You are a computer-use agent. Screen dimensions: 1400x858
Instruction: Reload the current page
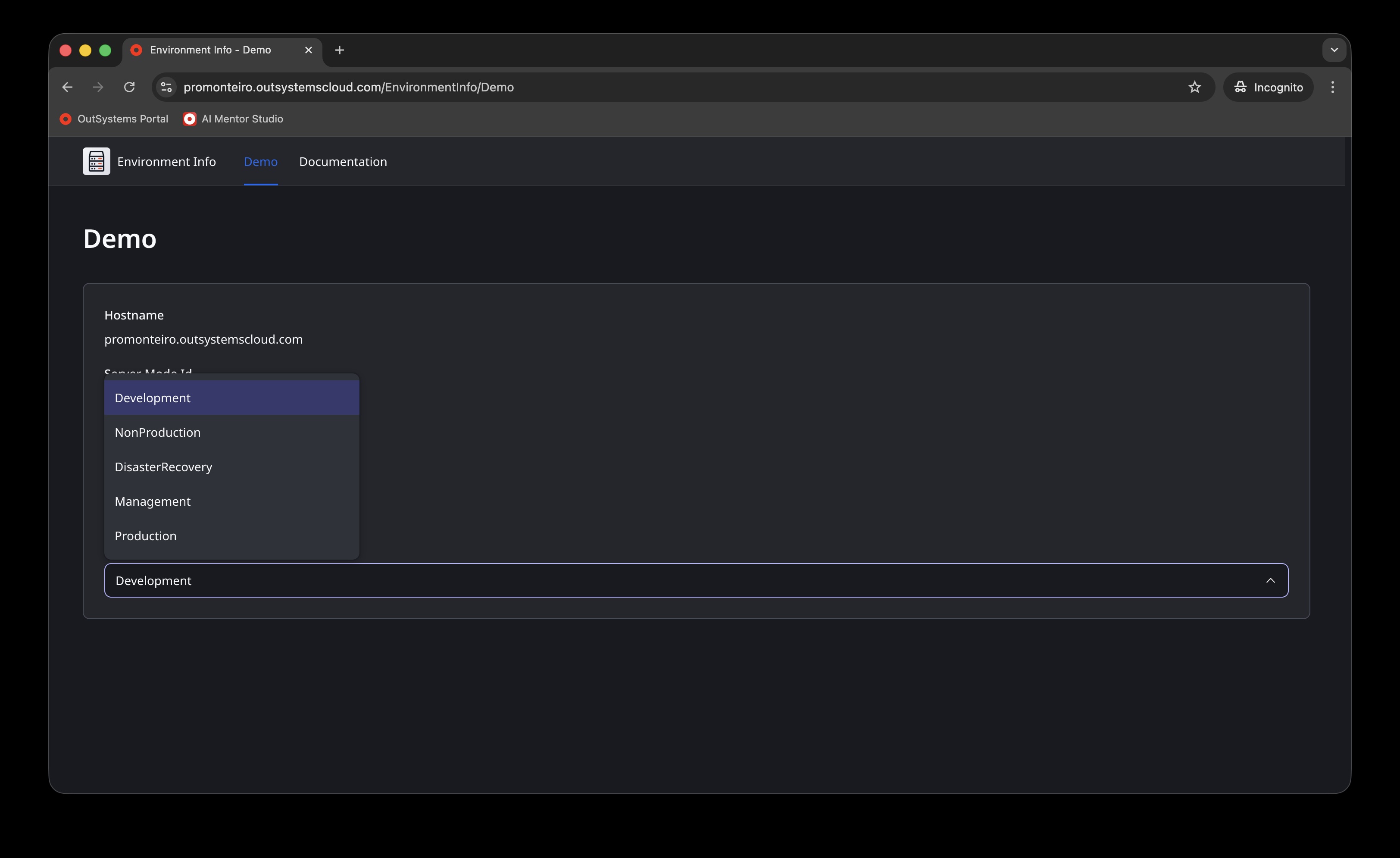(130, 87)
